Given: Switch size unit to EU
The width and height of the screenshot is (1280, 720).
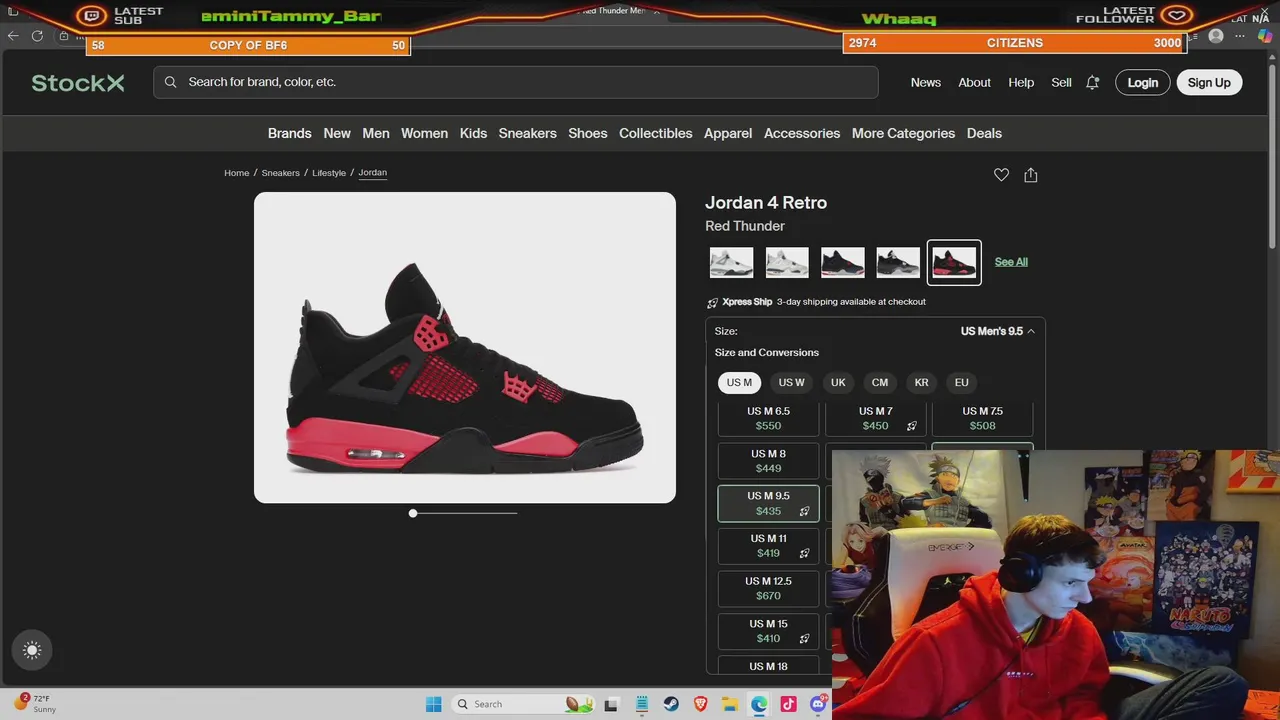Looking at the screenshot, I should click(x=961, y=382).
